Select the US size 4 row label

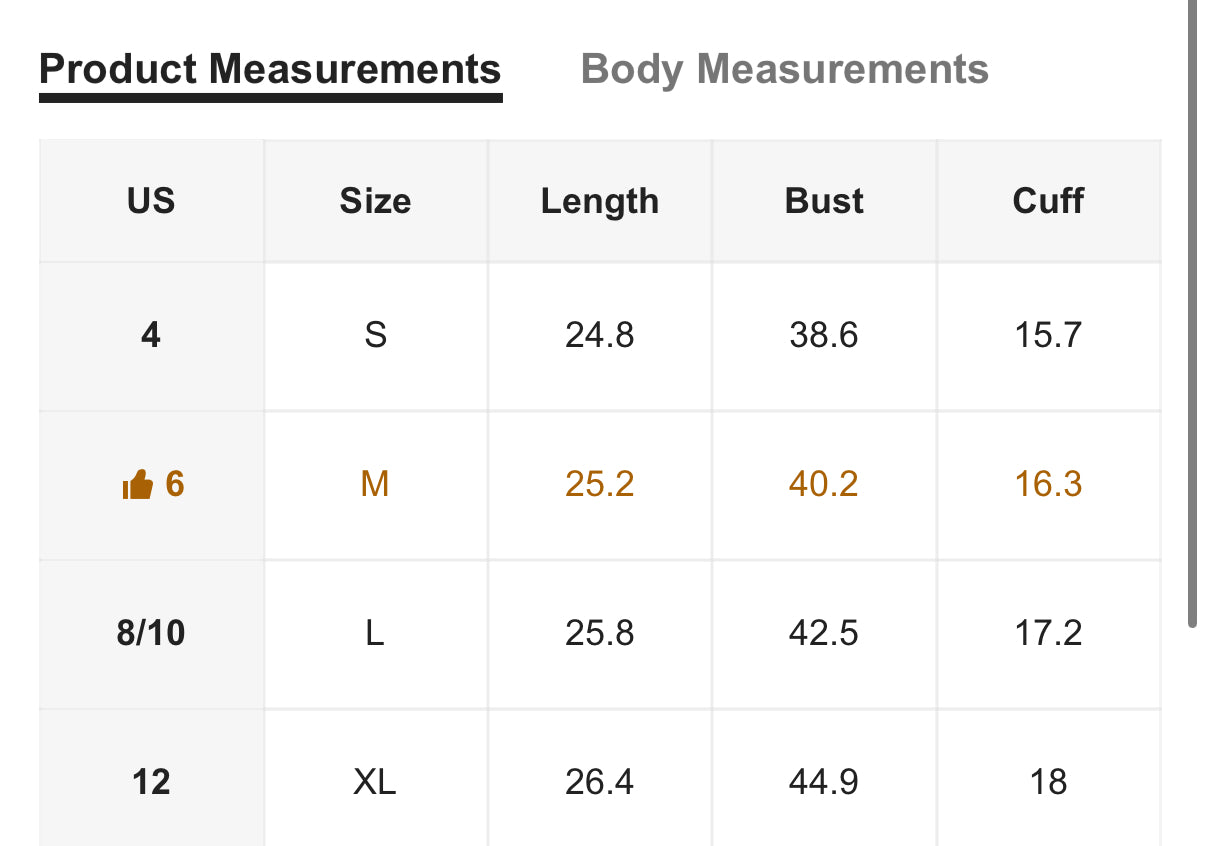151,335
